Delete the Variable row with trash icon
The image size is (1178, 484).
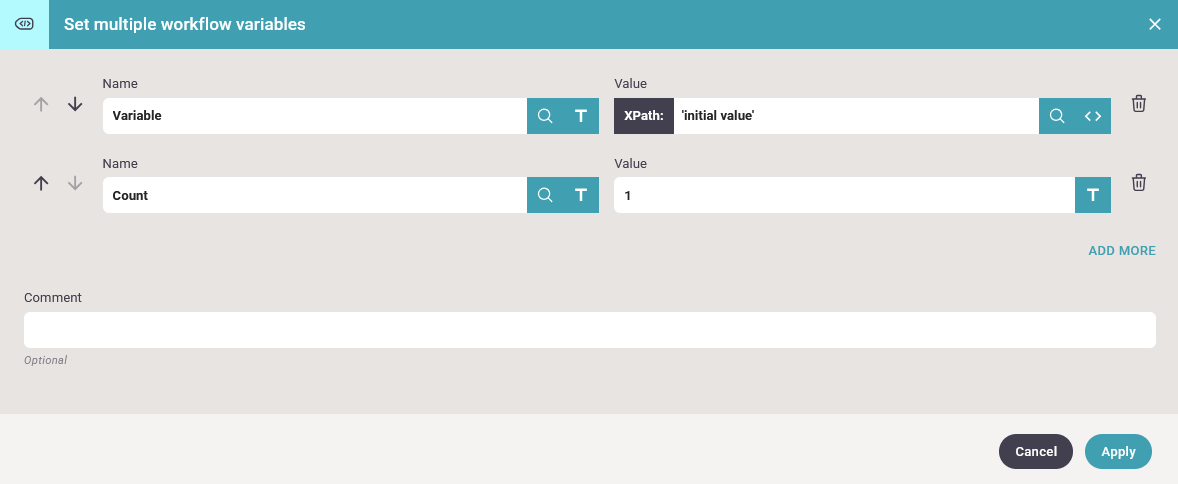click(1138, 104)
